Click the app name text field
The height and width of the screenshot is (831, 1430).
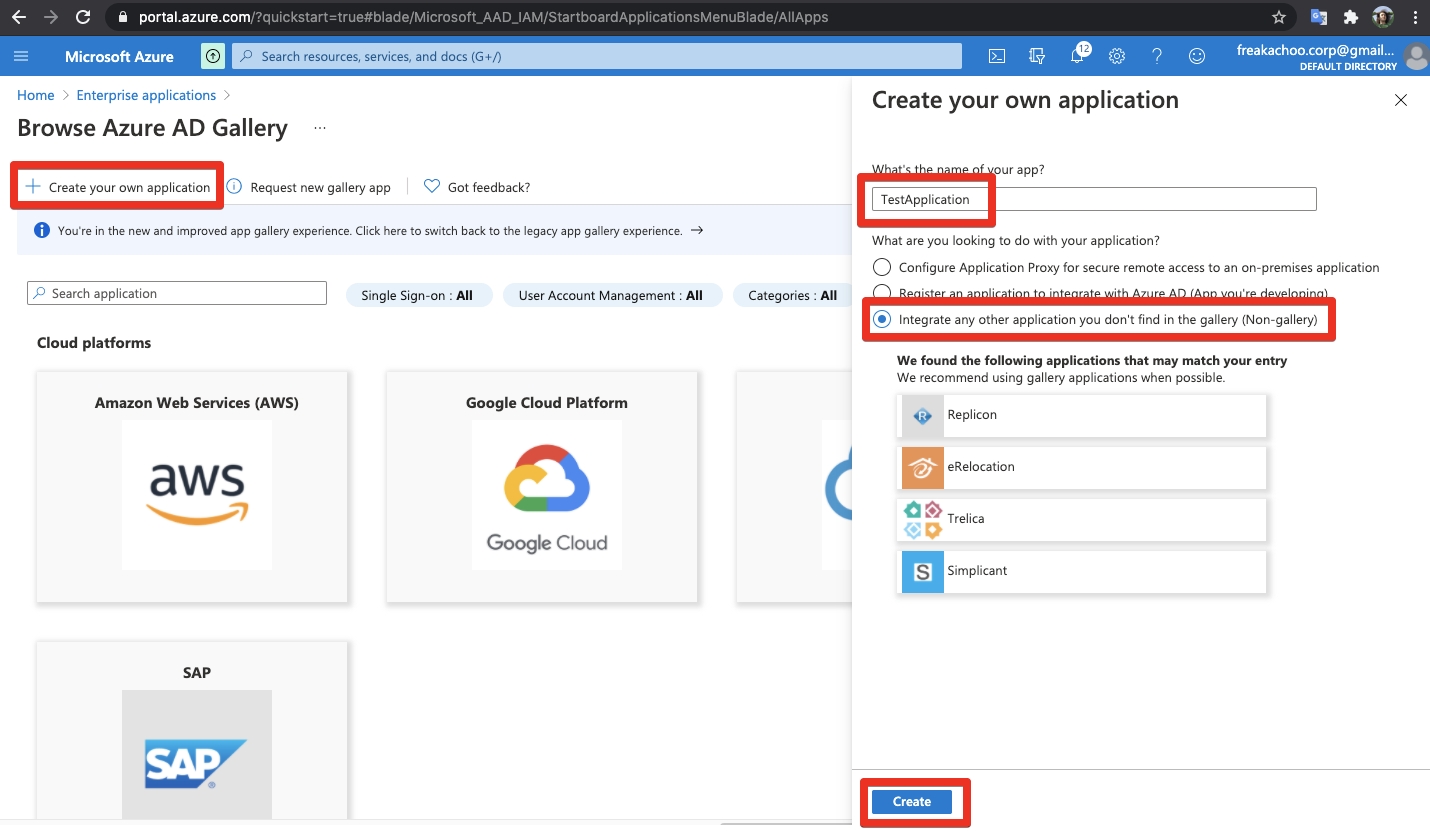(x=1094, y=199)
